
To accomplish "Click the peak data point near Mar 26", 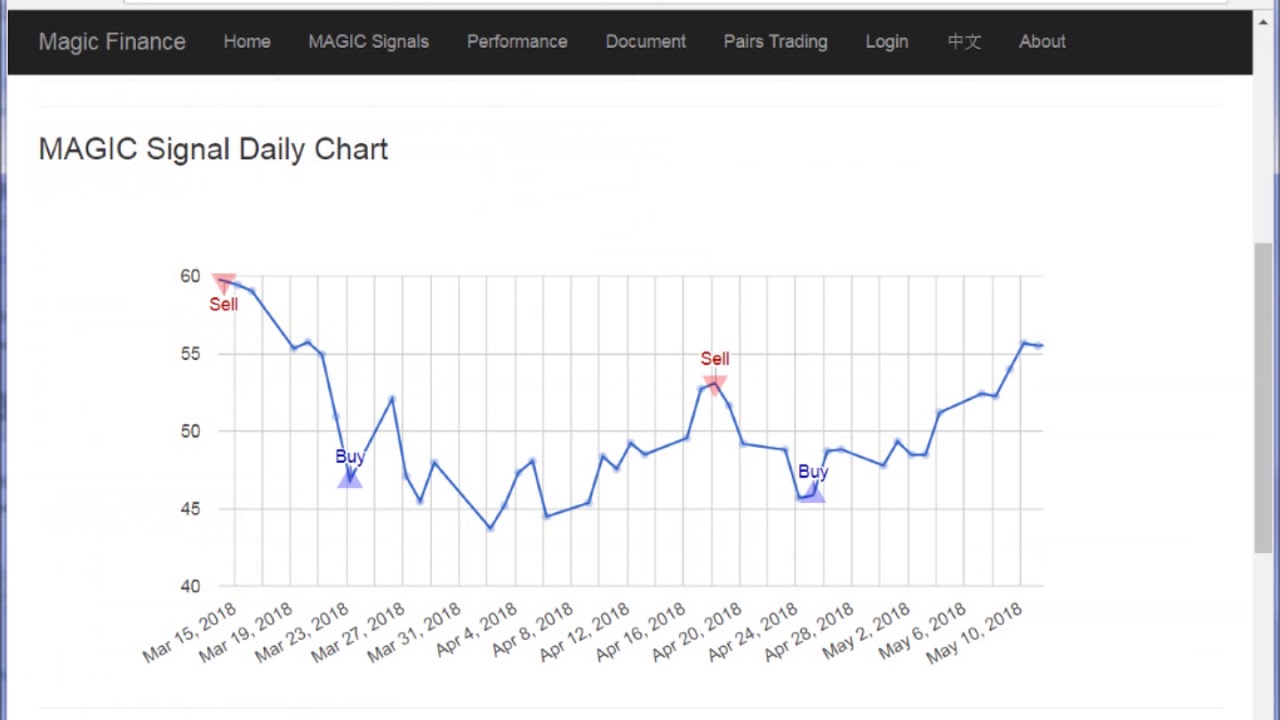I will [x=392, y=399].
